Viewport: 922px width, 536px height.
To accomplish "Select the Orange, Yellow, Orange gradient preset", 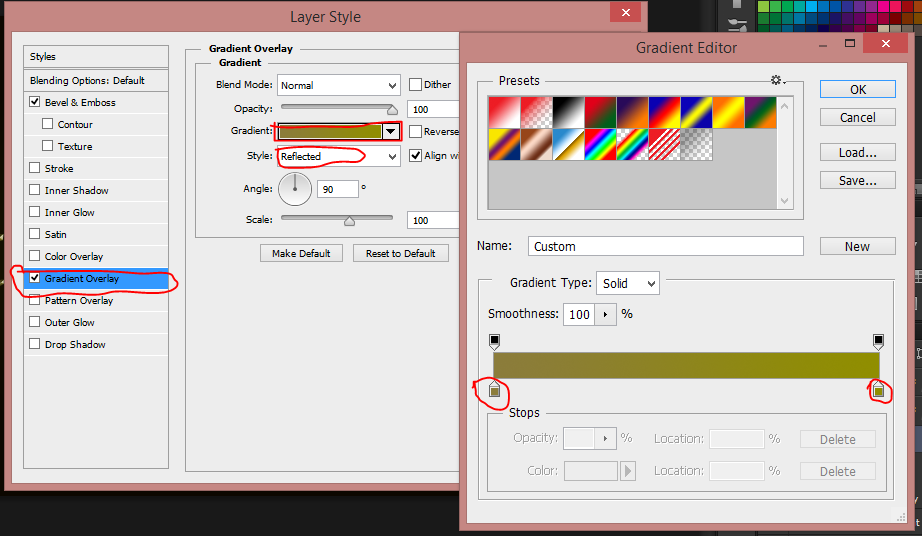I will (x=729, y=112).
